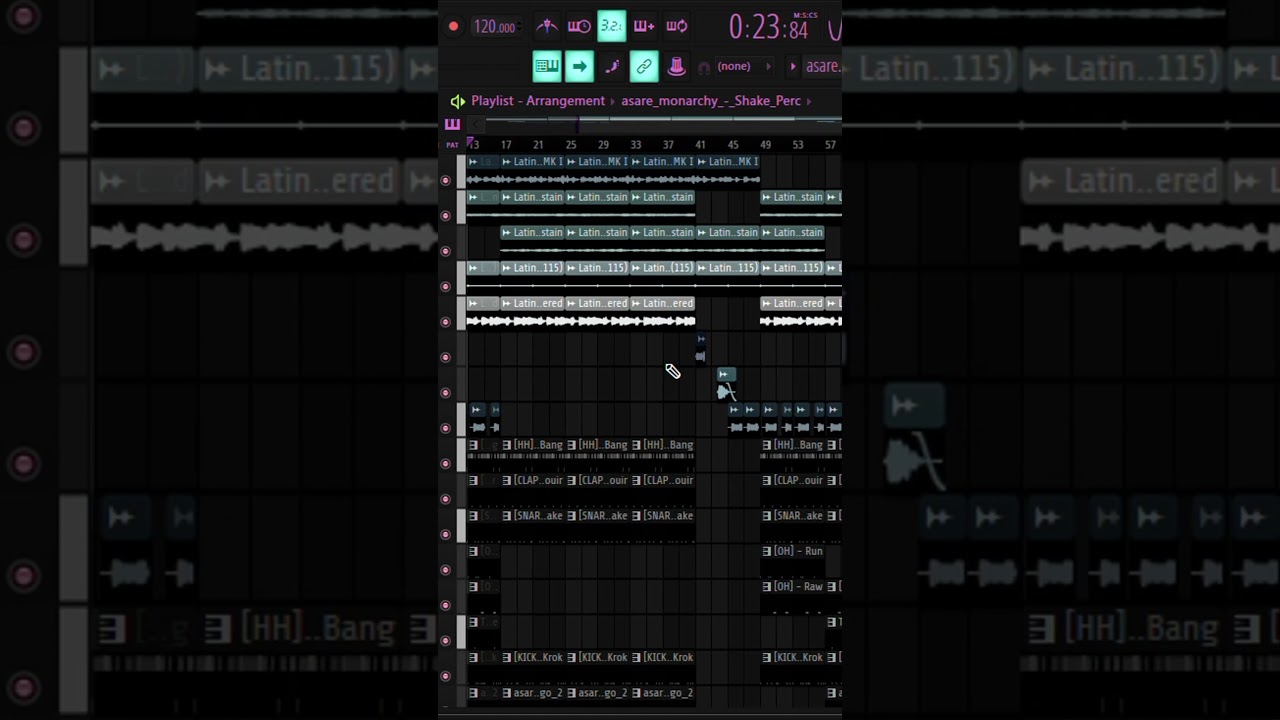Click the horizontal scrollbar left arrow
The height and width of the screenshot is (720, 1280).
(x=477, y=124)
